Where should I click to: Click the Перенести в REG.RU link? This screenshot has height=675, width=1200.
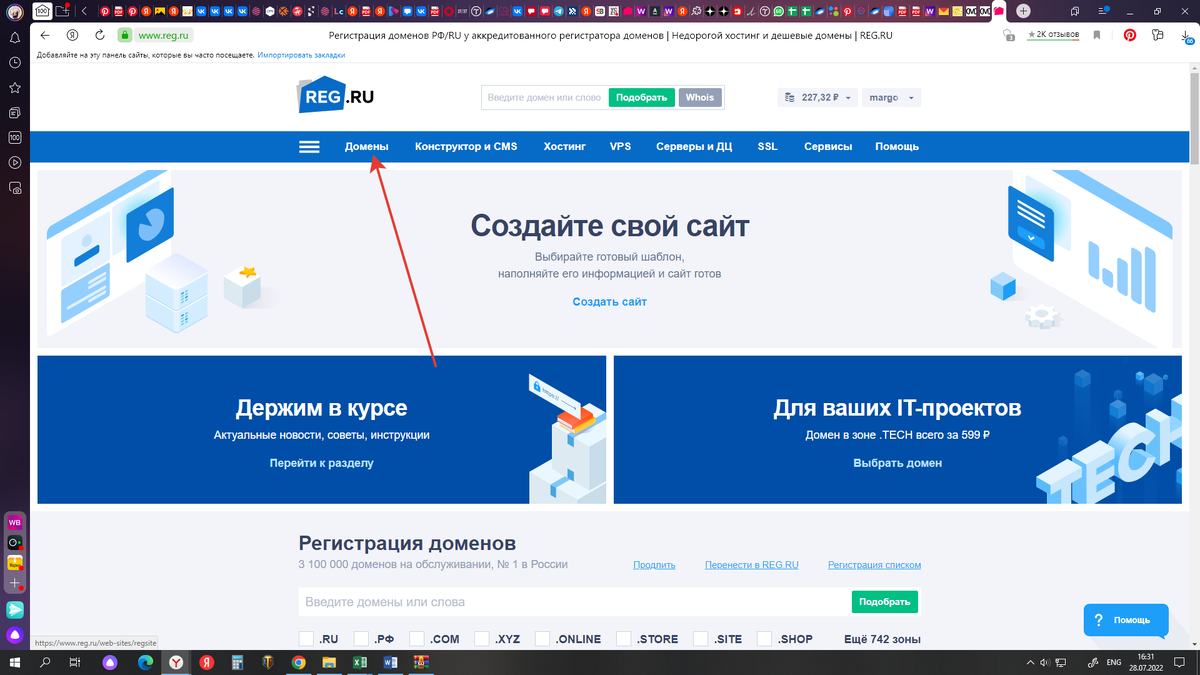pyautogui.click(x=752, y=565)
